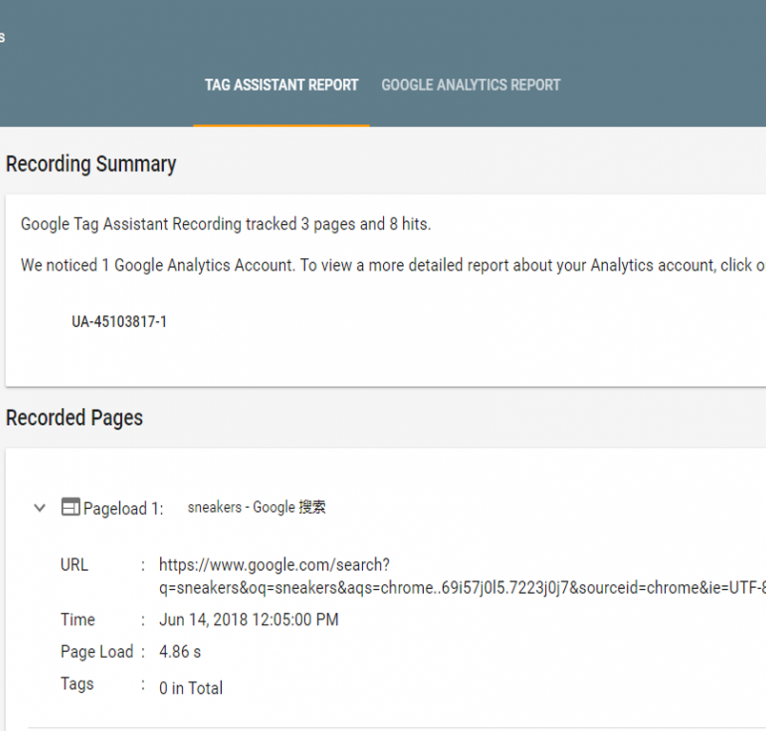The width and height of the screenshot is (766, 731).
Task: Click the UA-45103817-1 account ID
Action: click(119, 322)
